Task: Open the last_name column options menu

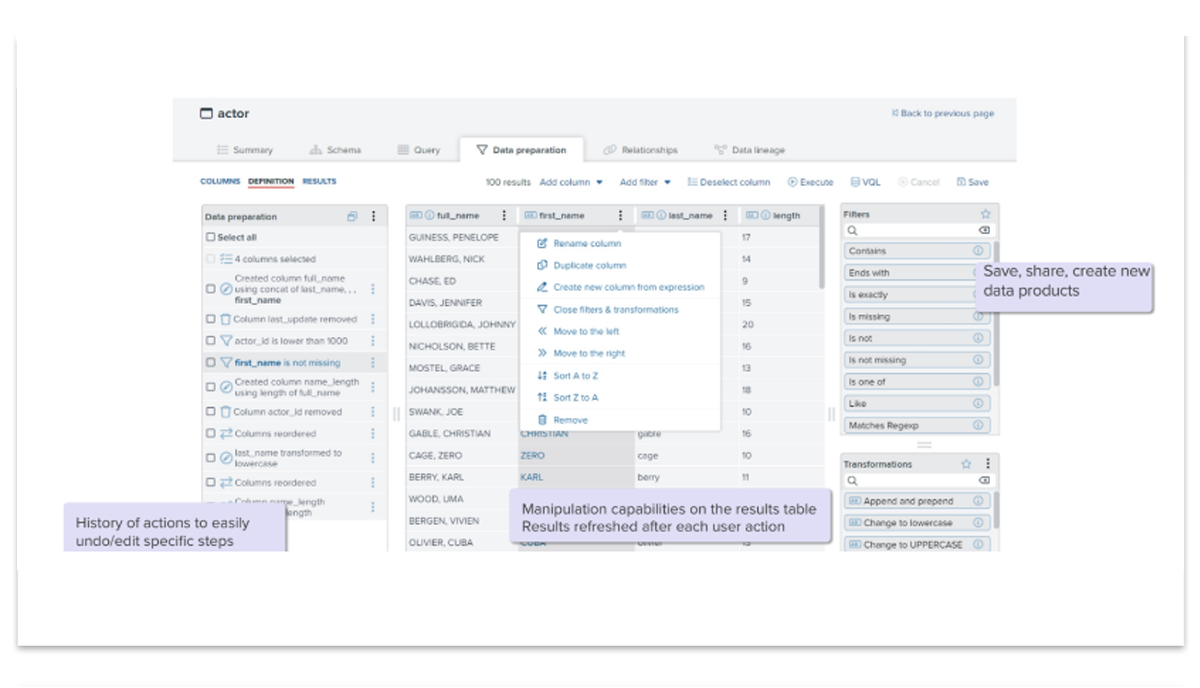Action: tap(725, 215)
